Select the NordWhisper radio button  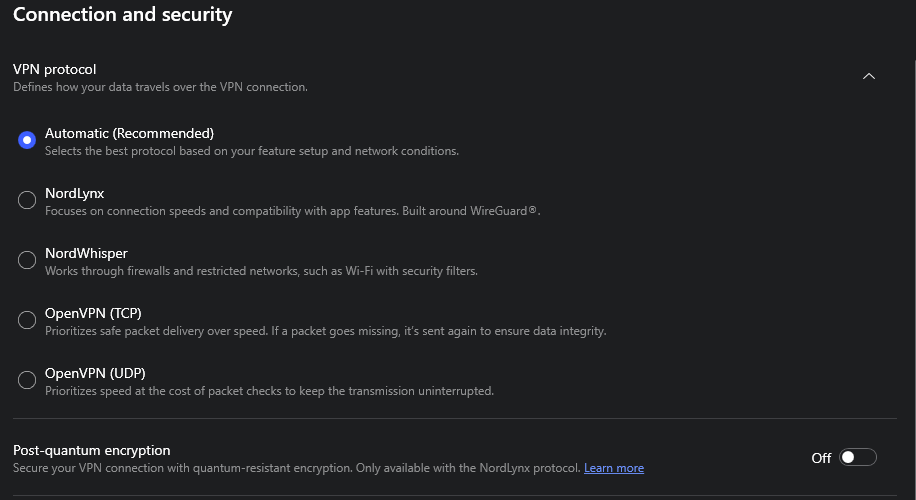point(27,260)
